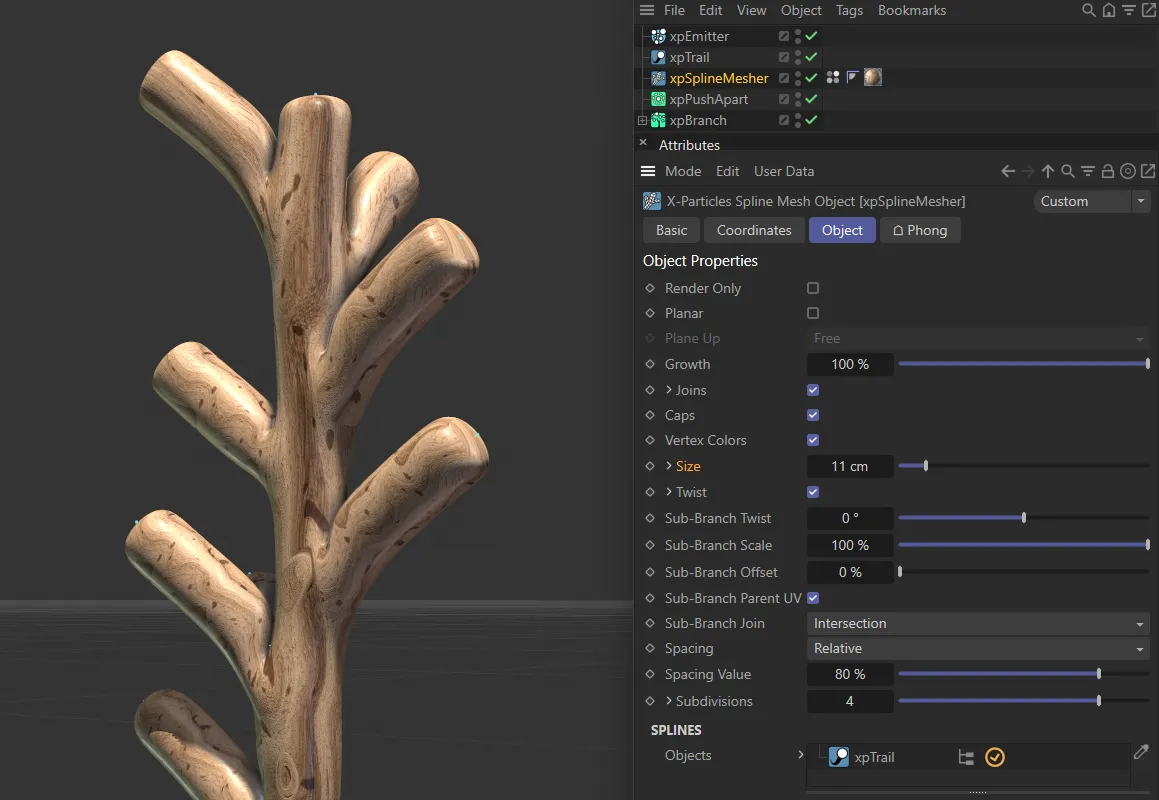
Task: Toggle the Planar checkbox
Action: (813, 313)
